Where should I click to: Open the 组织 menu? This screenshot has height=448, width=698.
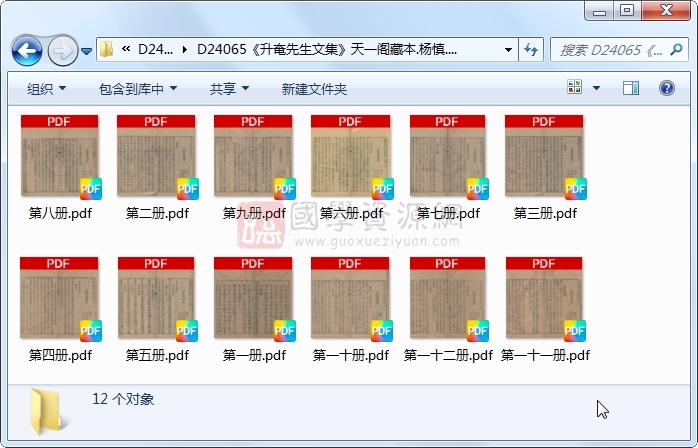coord(46,89)
